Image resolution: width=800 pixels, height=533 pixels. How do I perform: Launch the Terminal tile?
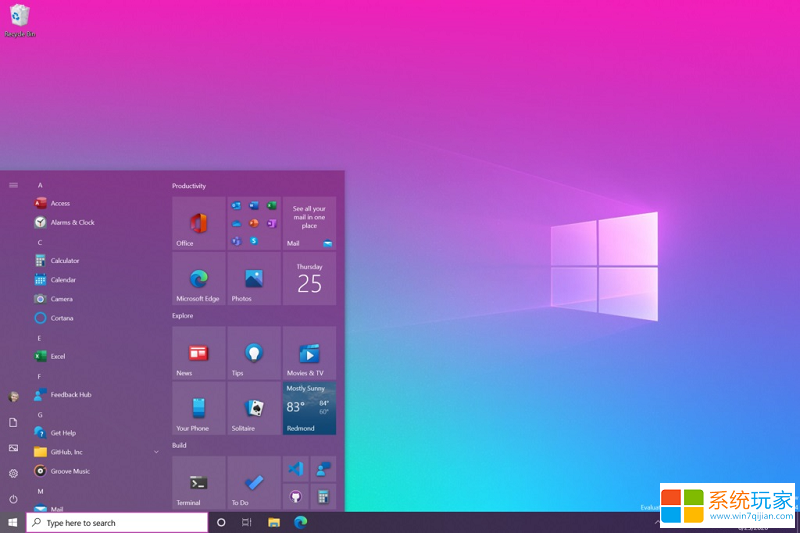(199, 483)
